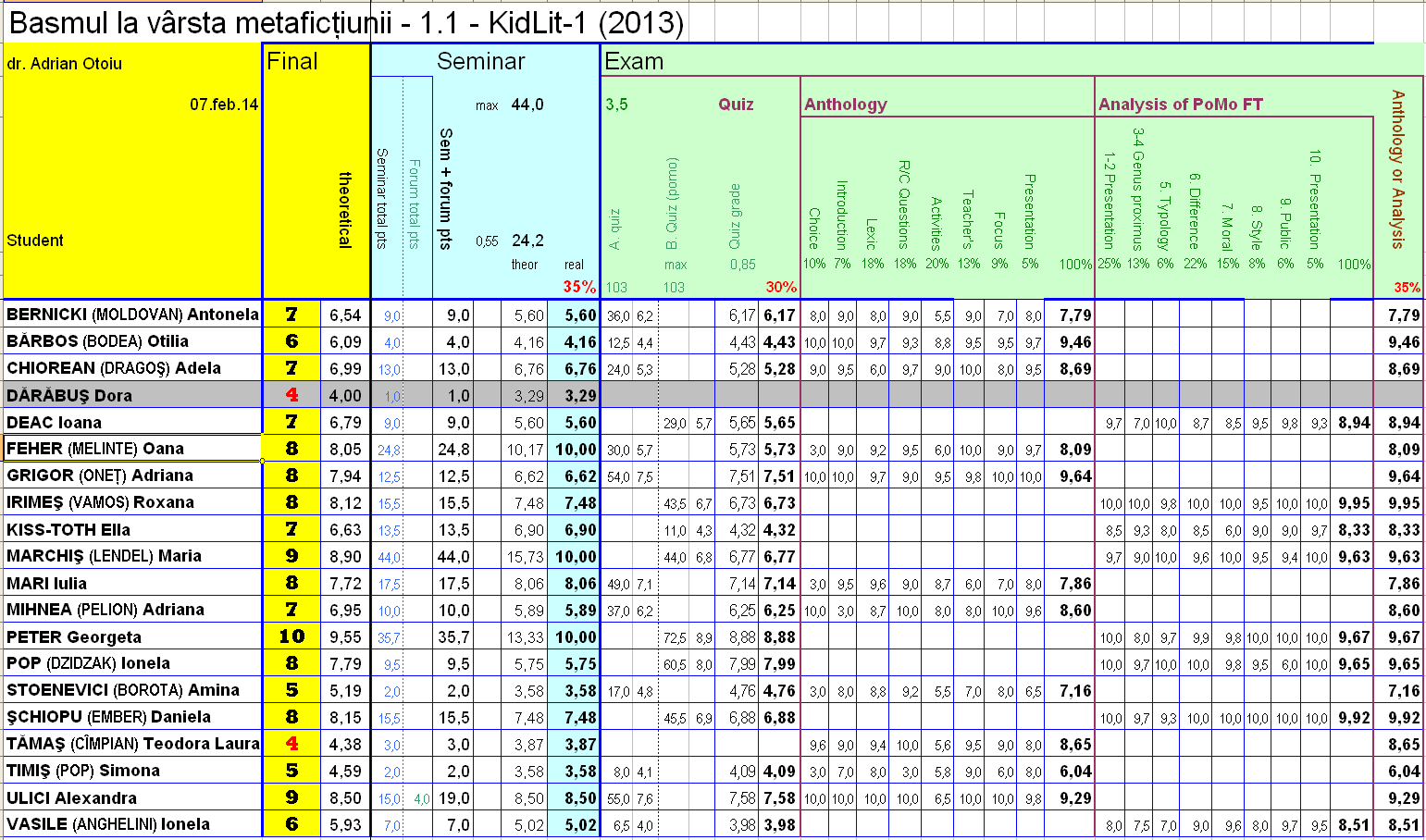Viewport: 1426px width, 840px height.
Task: Select the red '30%' under Quiz
Action: (781, 287)
